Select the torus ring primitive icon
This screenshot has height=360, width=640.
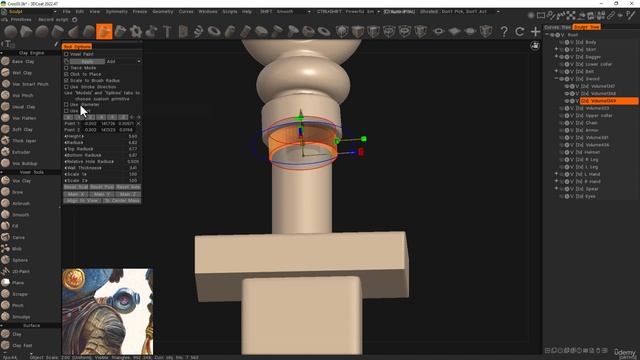214,31
